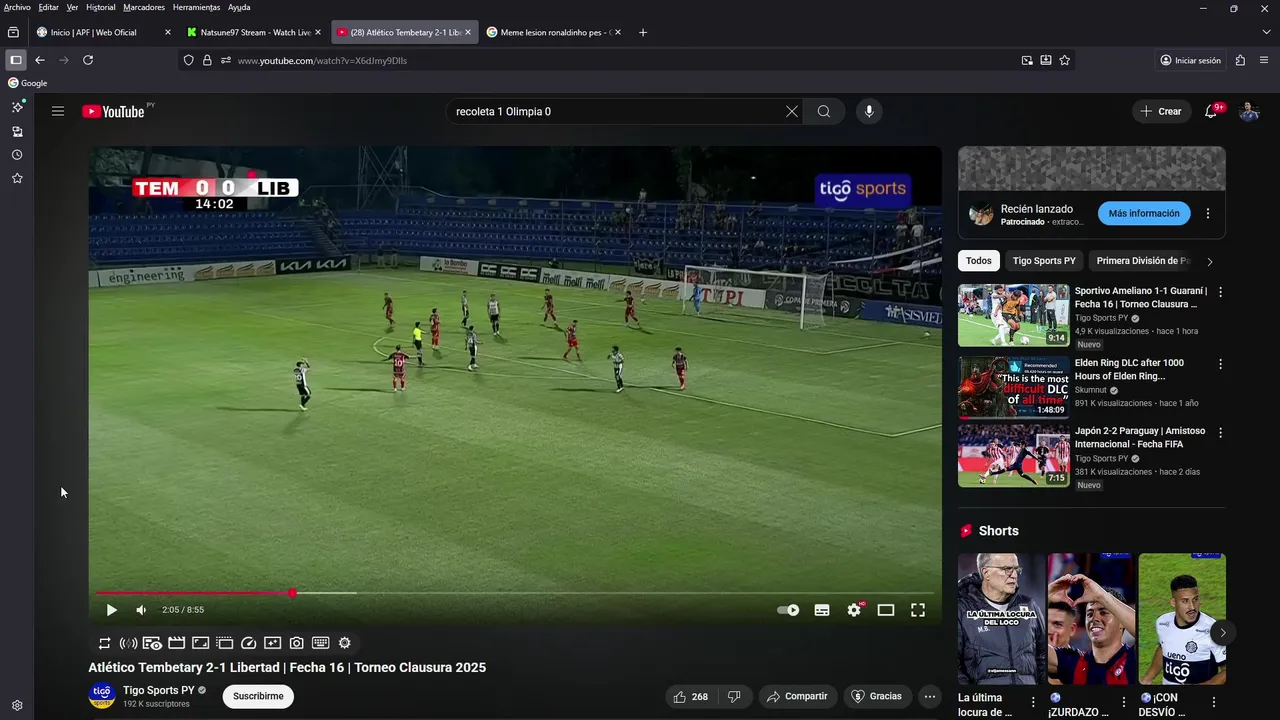Click the eye visibility icon below the video
Screen dimensions: 1280x720
[x=152, y=643]
